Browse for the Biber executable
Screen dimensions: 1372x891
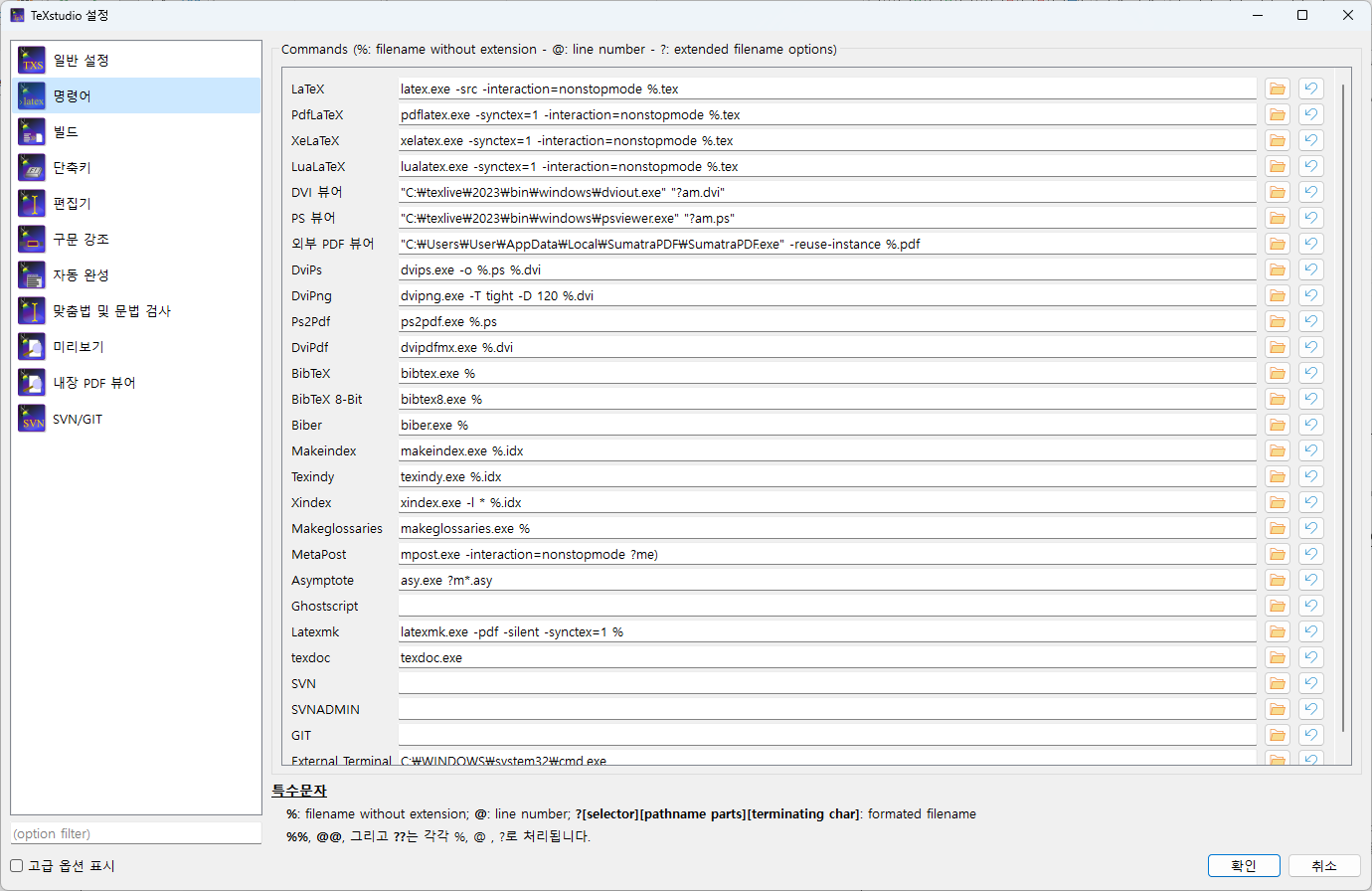[1278, 425]
